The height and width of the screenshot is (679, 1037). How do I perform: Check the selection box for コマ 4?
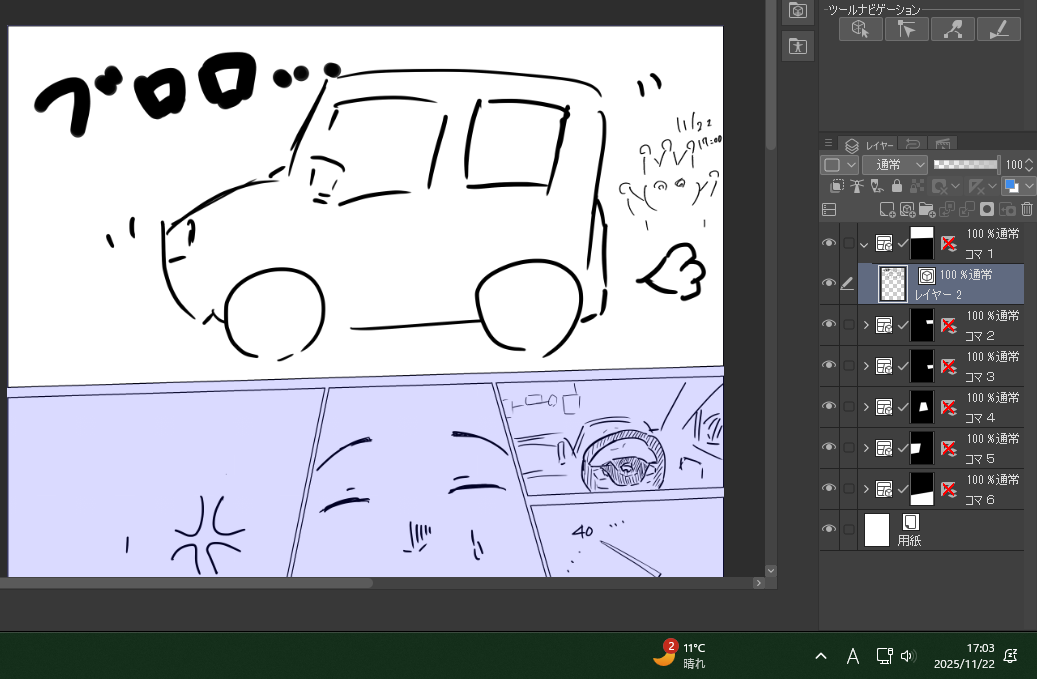click(849, 407)
